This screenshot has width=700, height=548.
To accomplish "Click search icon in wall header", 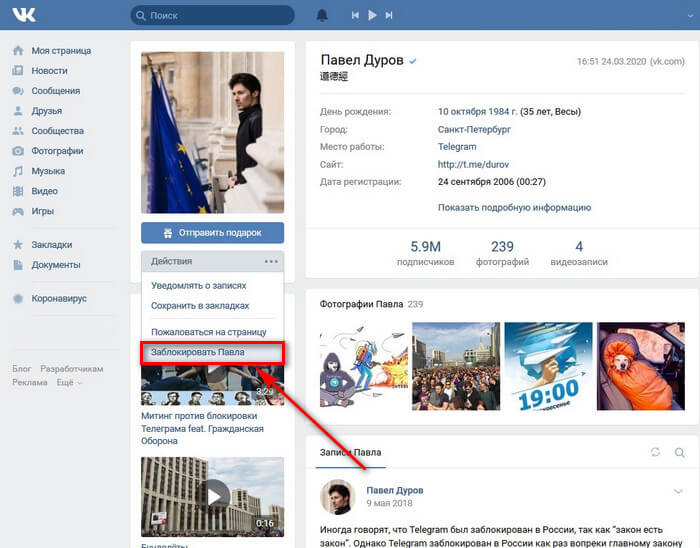I will pos(679,453).
